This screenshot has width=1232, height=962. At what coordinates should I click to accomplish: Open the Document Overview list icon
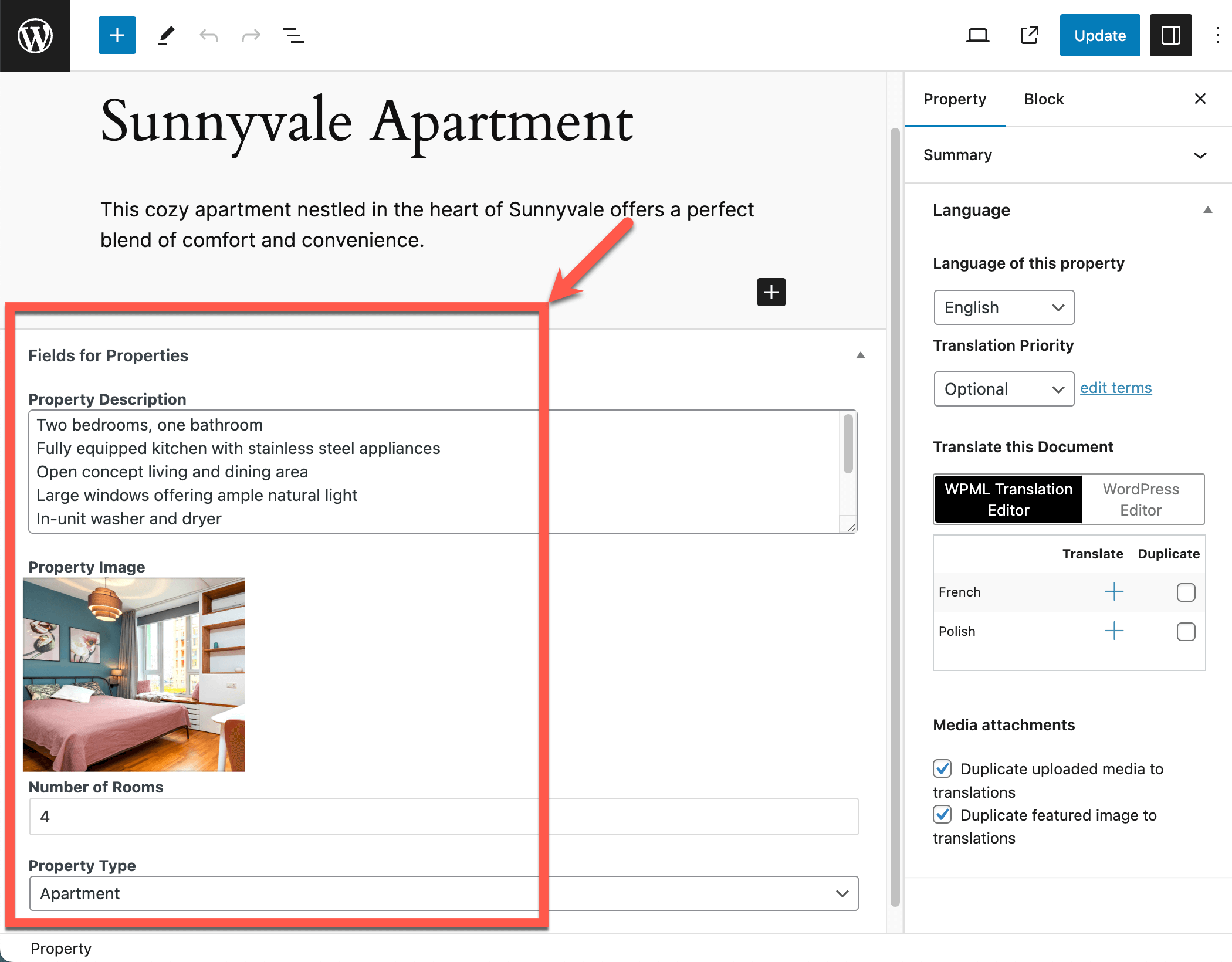click(293, 35)
